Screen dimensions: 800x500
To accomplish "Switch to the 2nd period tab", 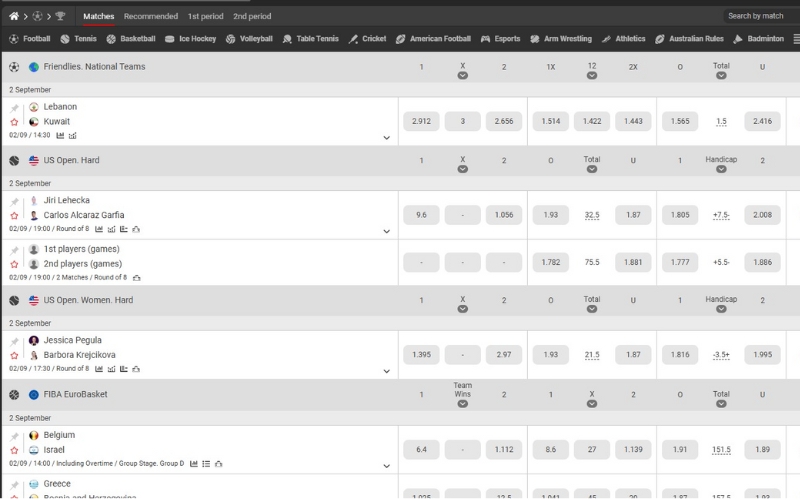I will coord(252,16).
